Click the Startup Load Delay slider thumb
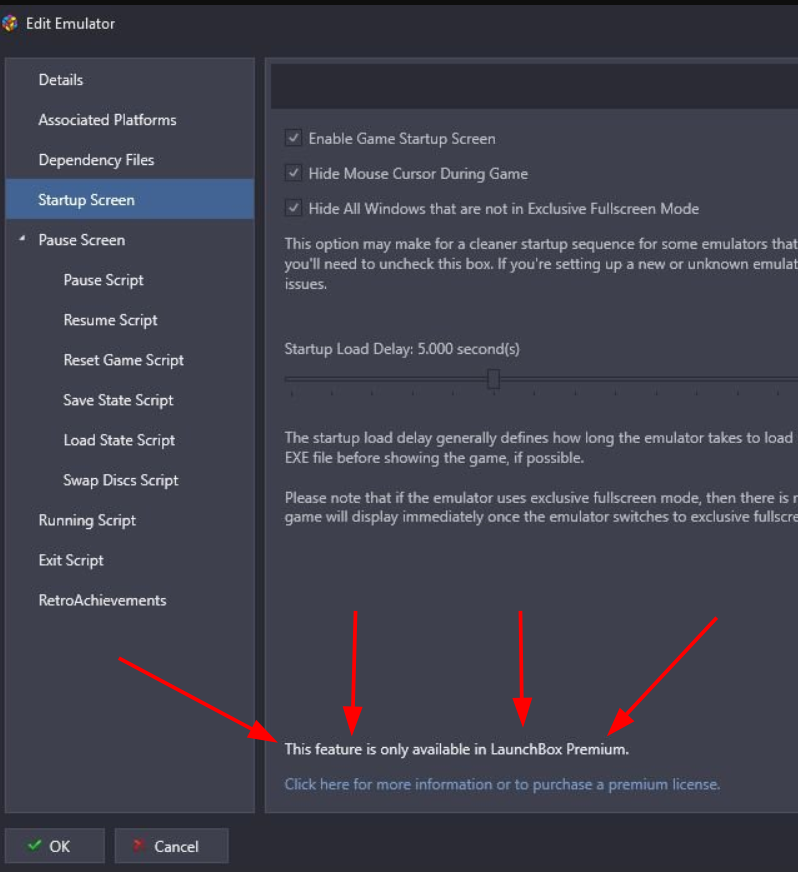Viewport: 798px width, 872px height. tap(493, 379)
